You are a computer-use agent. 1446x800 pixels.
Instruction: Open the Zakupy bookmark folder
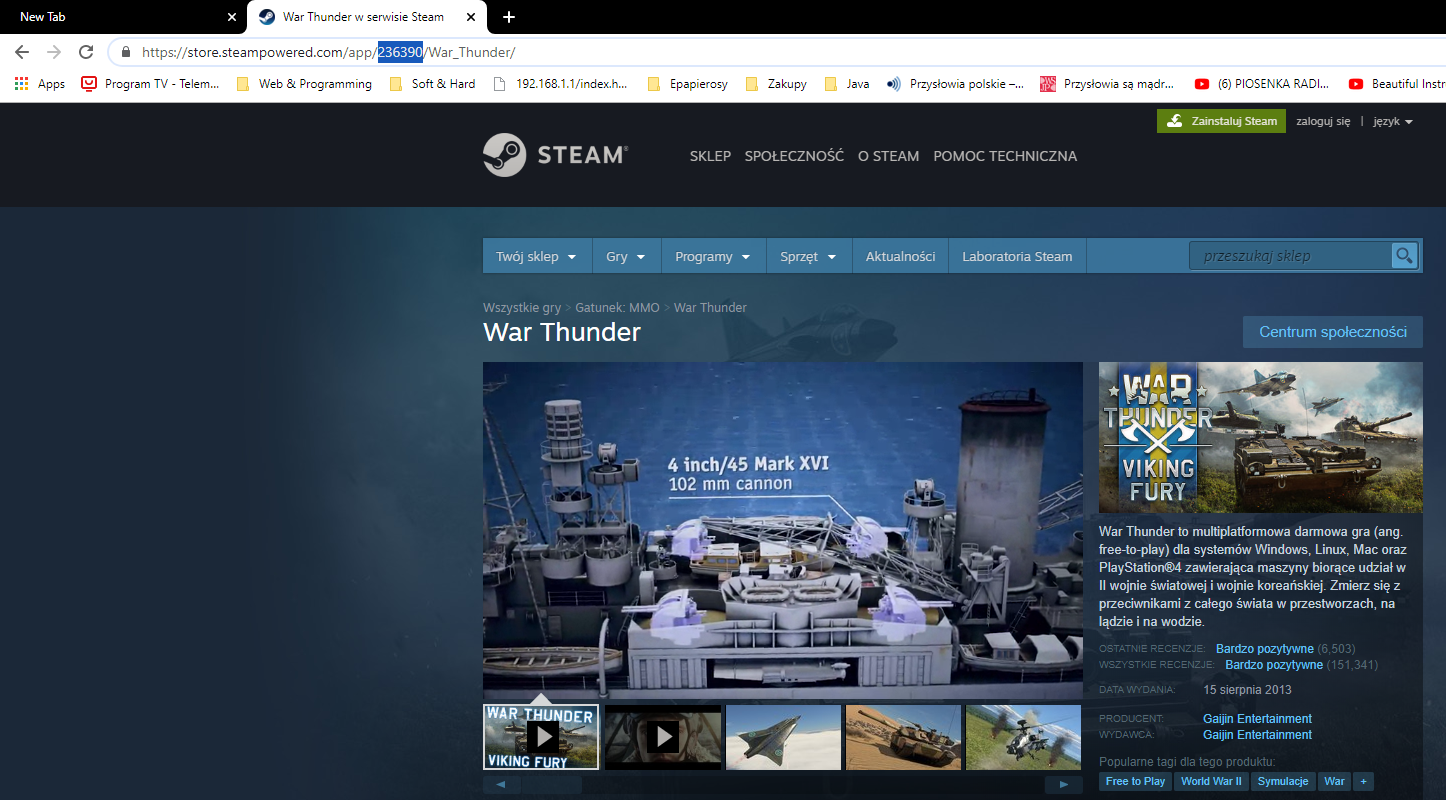click(776, 84)
